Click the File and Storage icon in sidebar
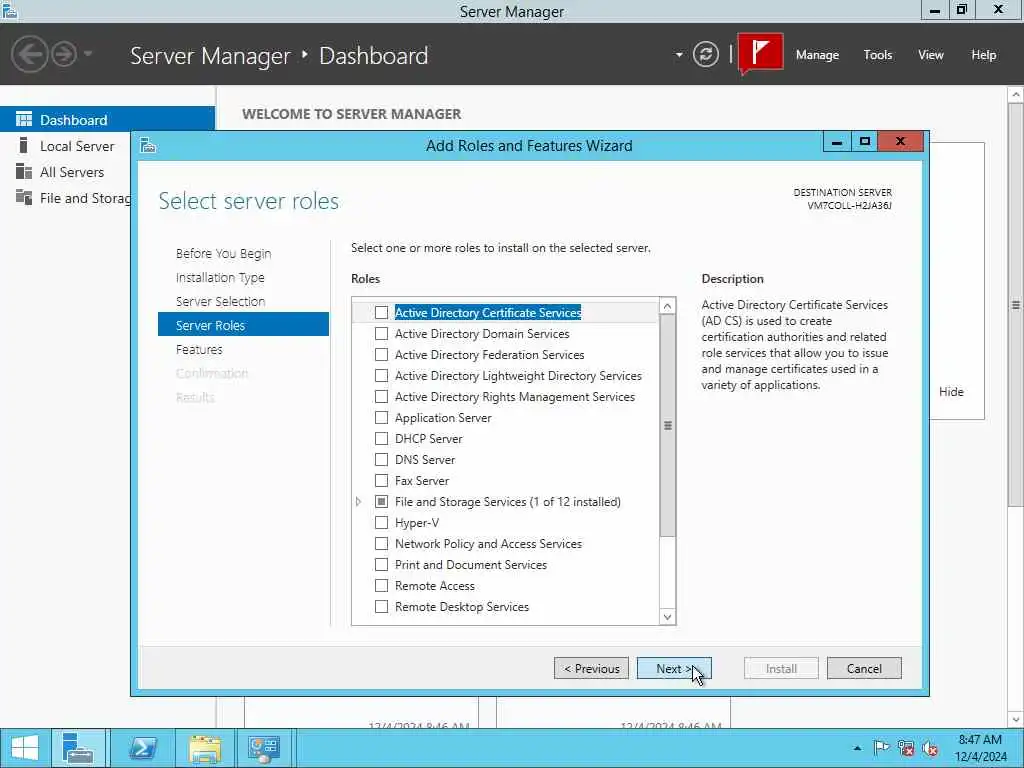The image size is (1024, 768). pos(24,197)
